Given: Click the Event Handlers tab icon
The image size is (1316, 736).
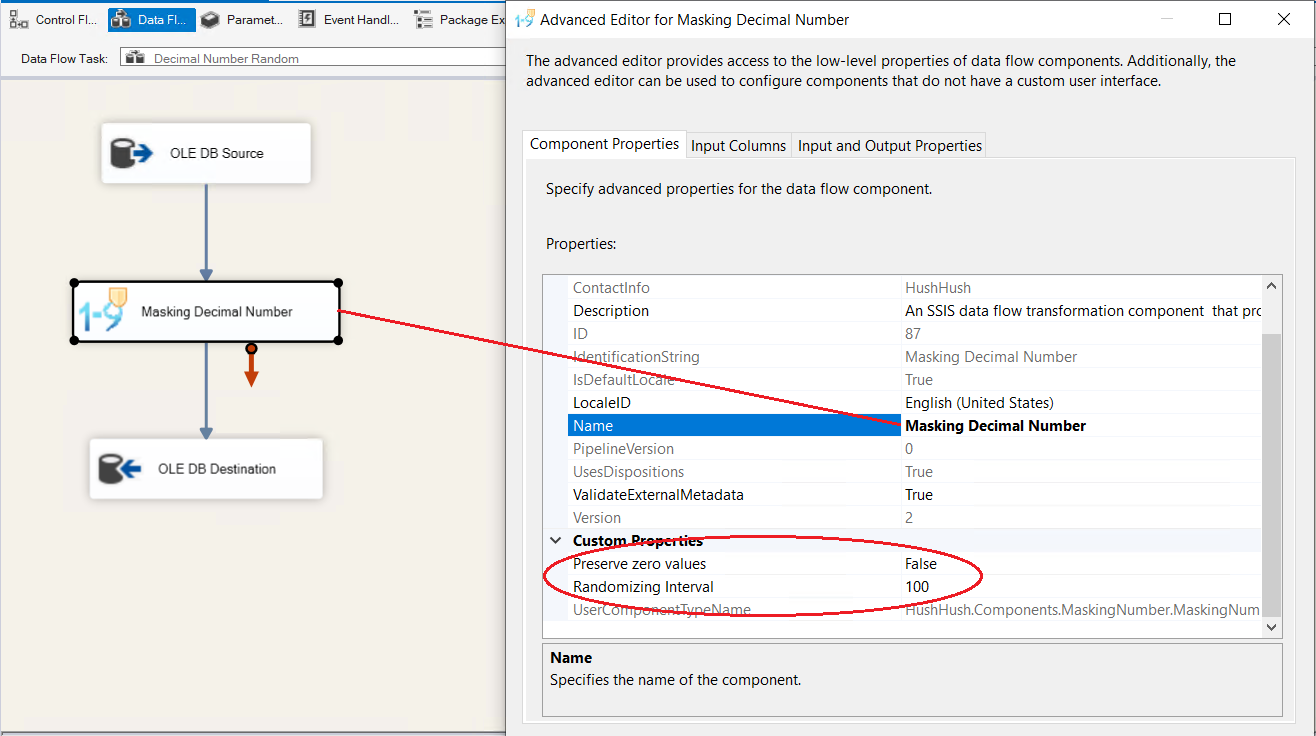Looking at the screenshot, I should click(x=308, y=19).
